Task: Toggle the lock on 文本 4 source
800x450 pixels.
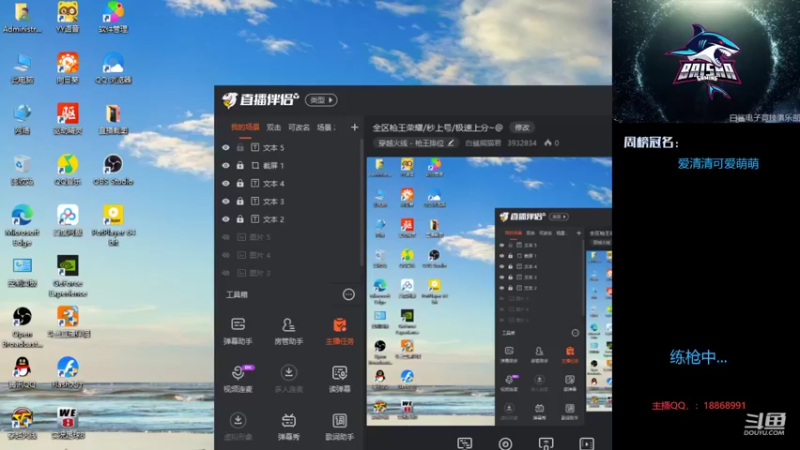Action: [240, 183]
